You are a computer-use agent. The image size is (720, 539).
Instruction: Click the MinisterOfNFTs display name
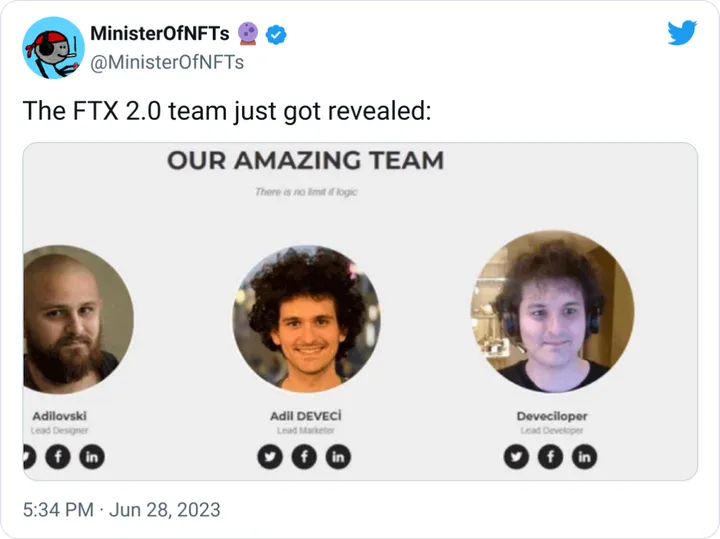160,35
